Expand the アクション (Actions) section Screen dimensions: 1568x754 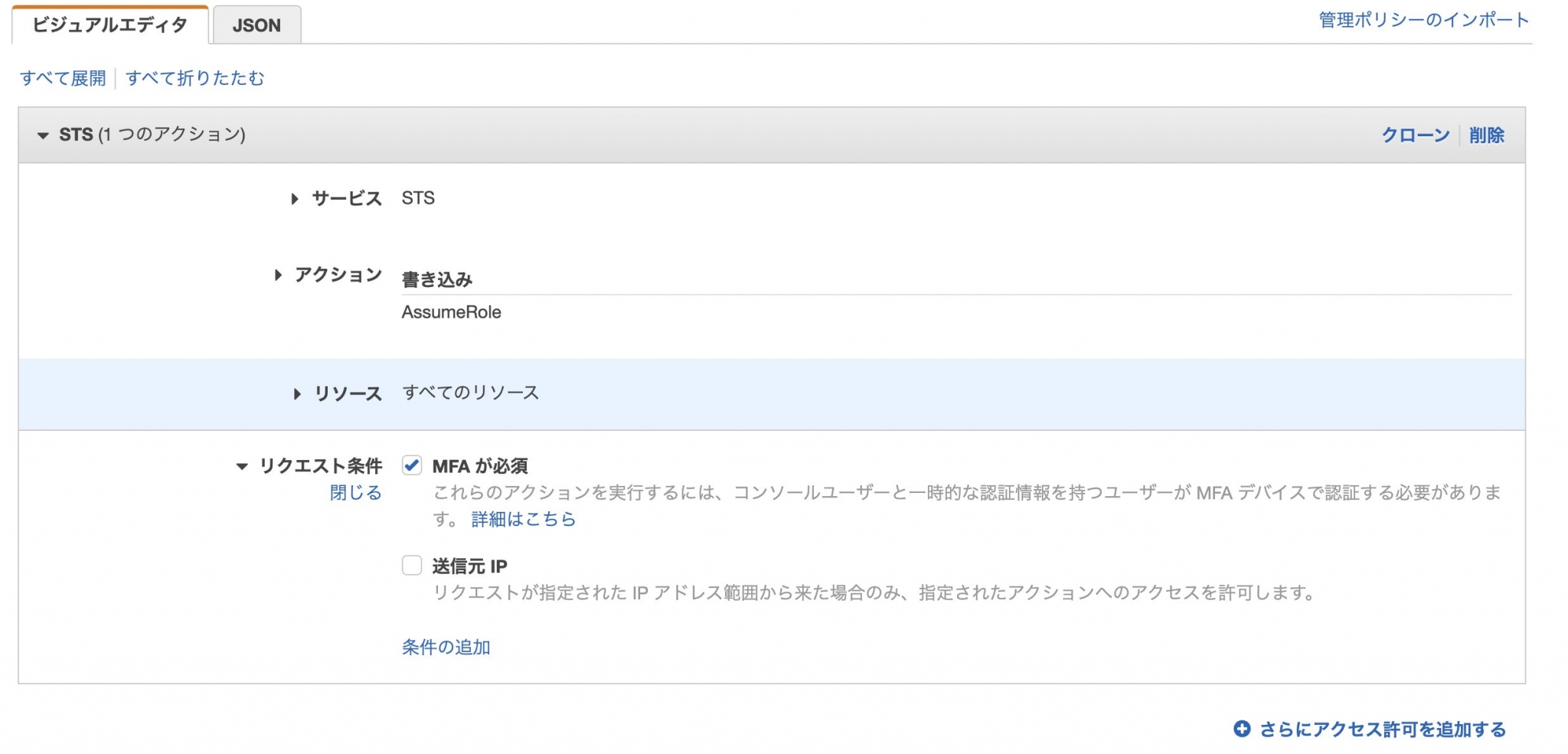[278, 275]
